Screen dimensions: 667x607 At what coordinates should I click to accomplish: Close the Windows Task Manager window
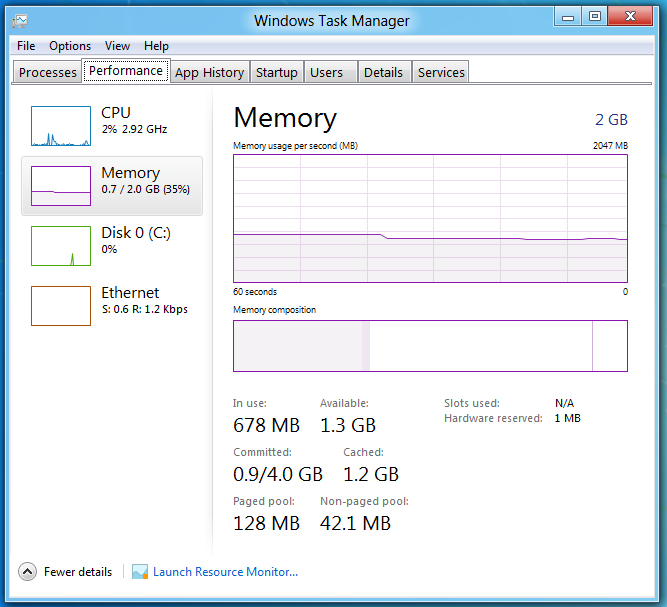pos(630,16)
